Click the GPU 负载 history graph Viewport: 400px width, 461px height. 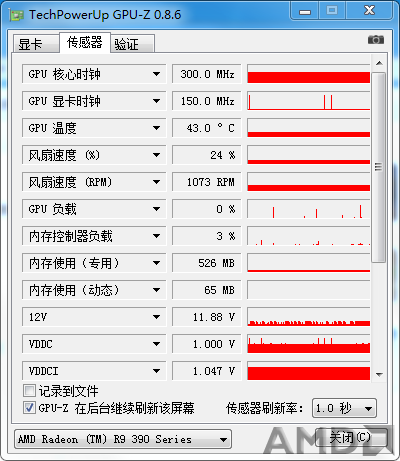(x=309, y=209)
